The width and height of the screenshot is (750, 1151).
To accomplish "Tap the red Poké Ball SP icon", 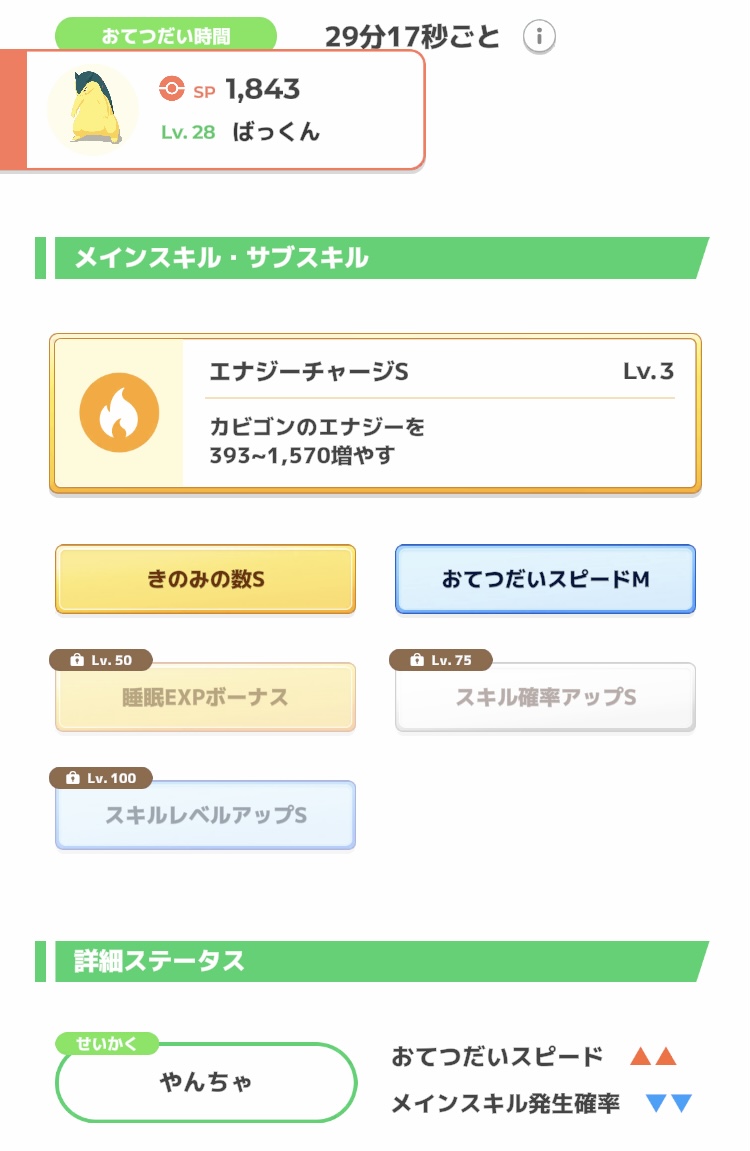I will [172, 89].
